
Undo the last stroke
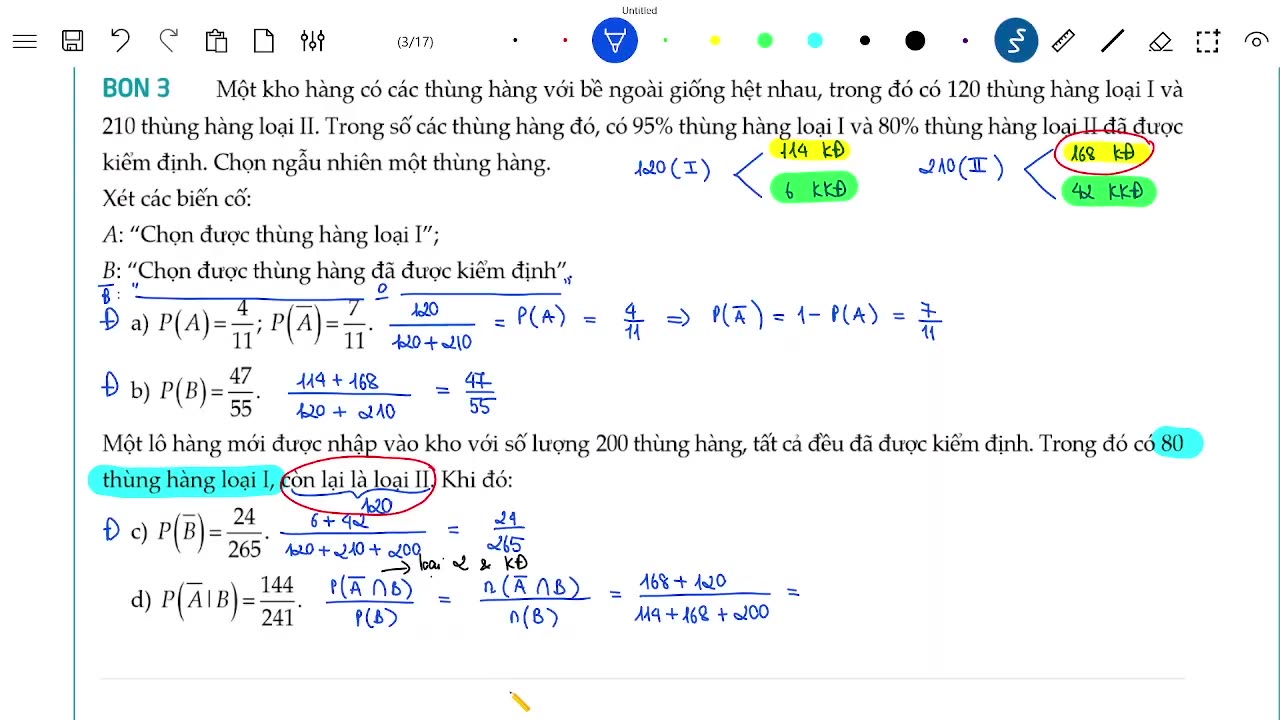[x=120, y=41]
